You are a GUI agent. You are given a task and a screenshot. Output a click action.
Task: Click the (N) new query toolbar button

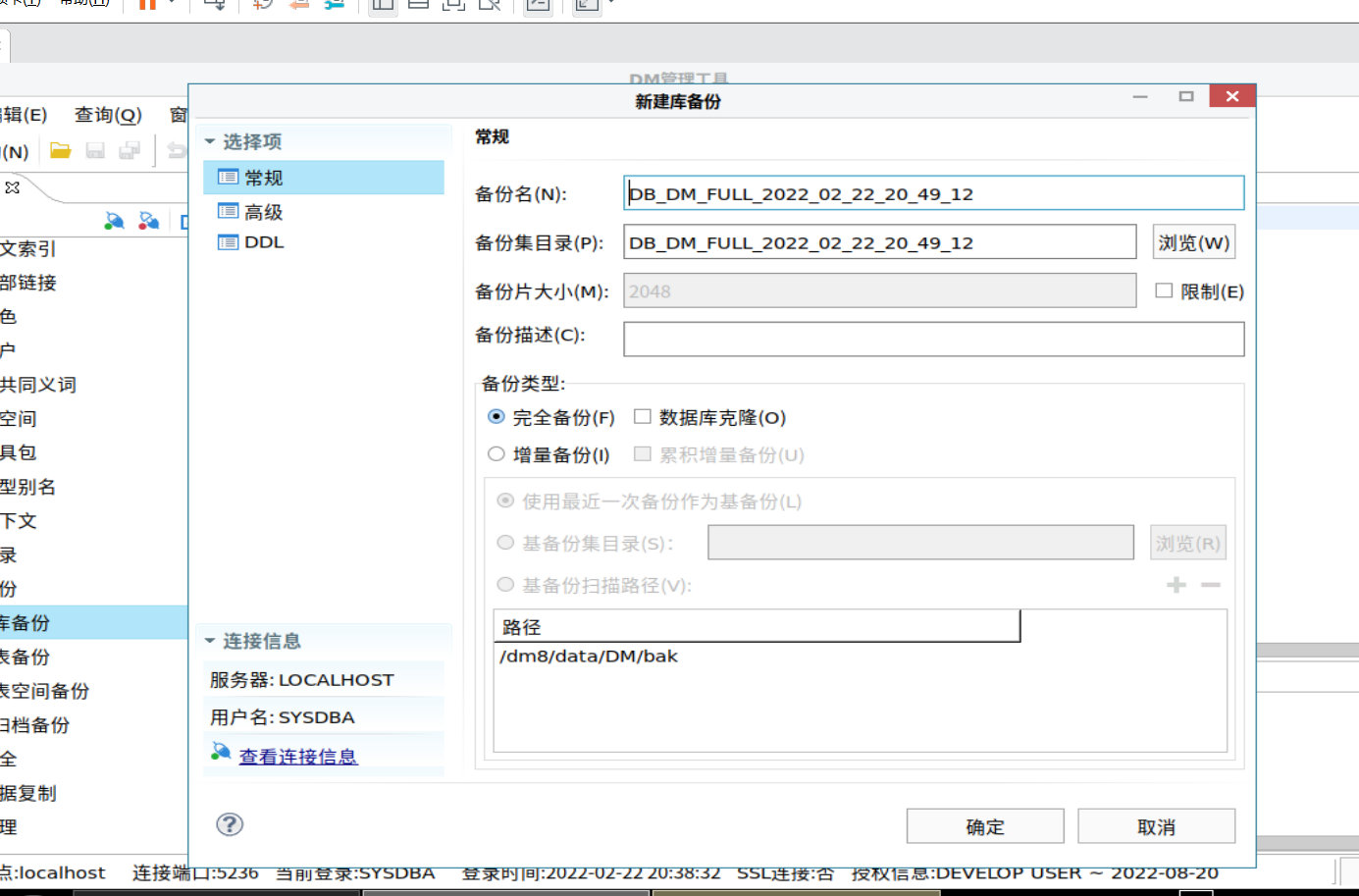pyautogui.click(x=15, y=151)
